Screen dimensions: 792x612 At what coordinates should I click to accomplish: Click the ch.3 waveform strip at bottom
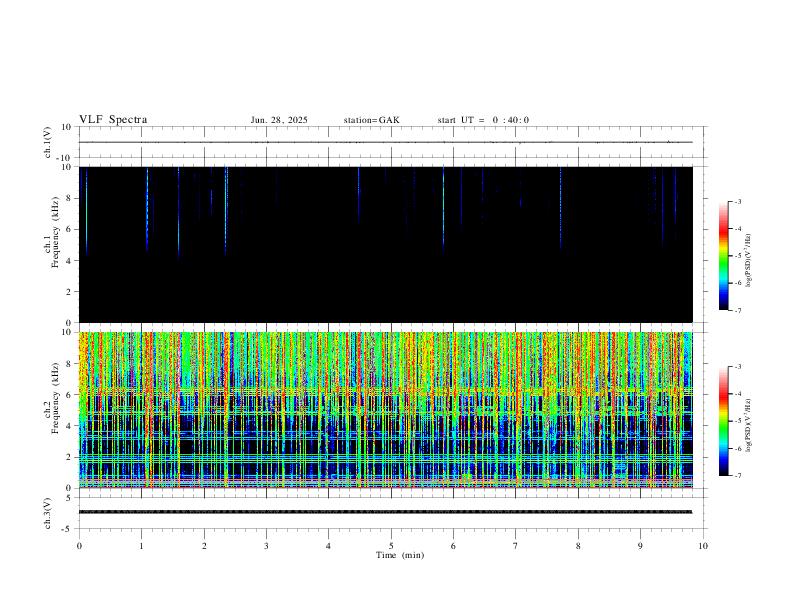tap(391, 513)
